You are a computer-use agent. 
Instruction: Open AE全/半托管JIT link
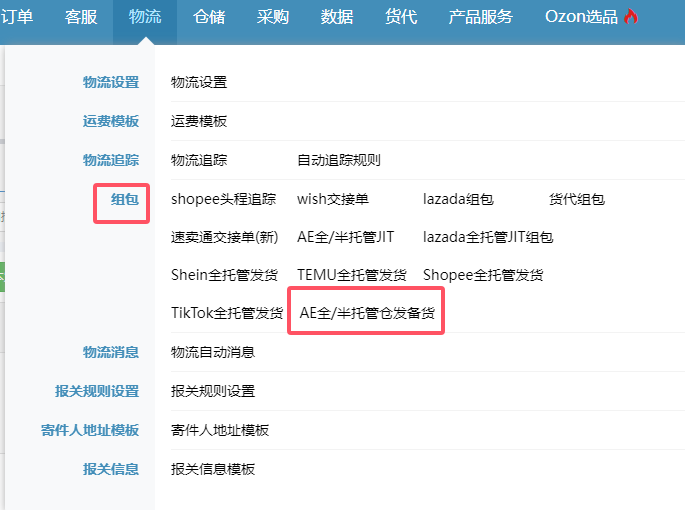tap(346, 237)
